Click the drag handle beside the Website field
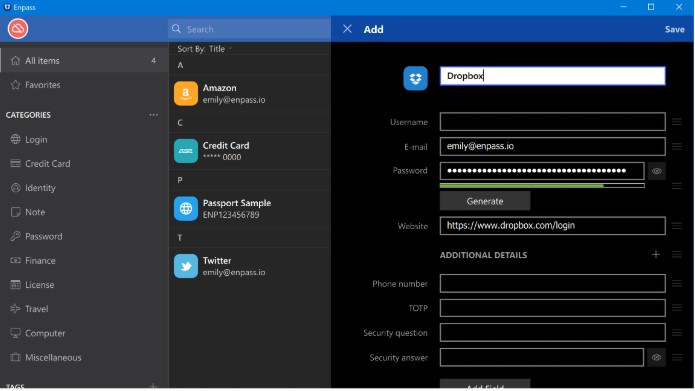 click(676, 226)
